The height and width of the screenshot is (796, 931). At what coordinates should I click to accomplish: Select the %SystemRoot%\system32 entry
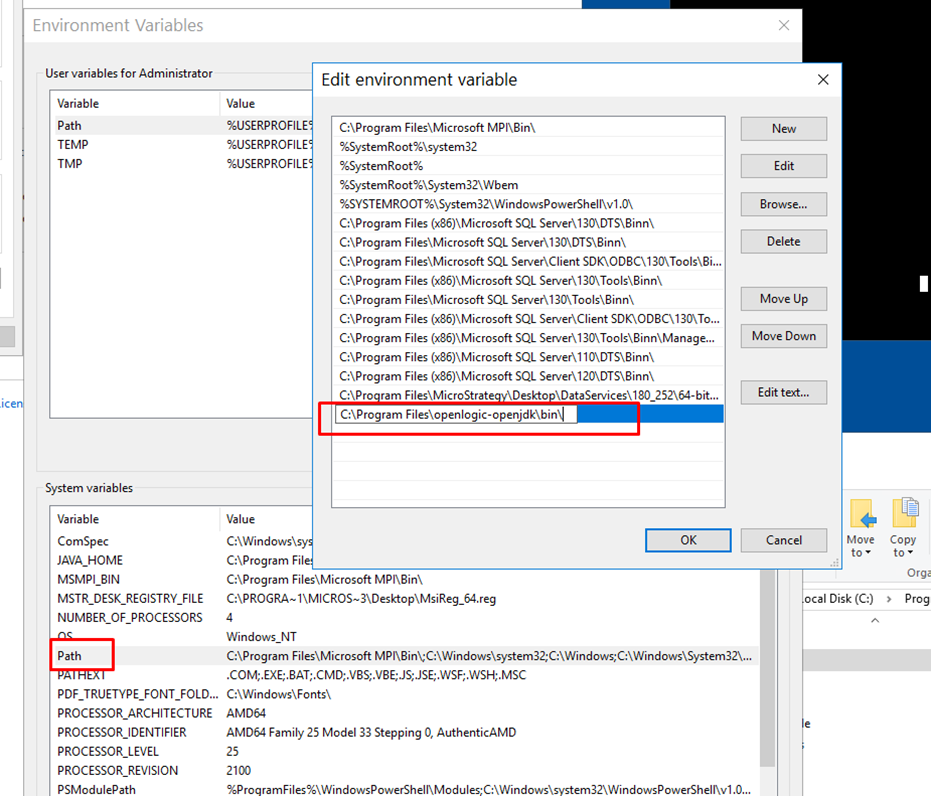pyautogui.click(x=528, y=147)
